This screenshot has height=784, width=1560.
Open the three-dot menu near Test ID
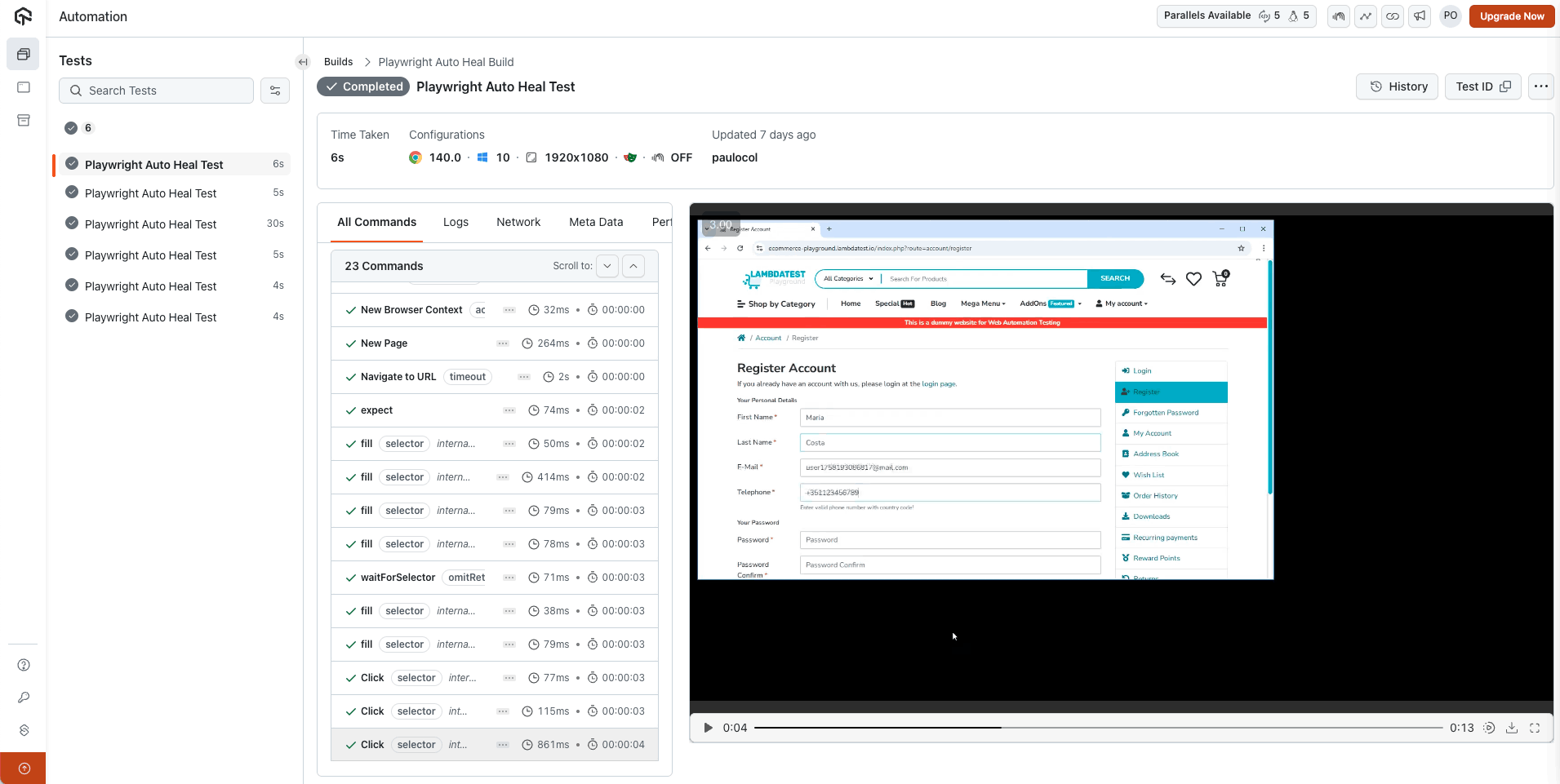1541,86
